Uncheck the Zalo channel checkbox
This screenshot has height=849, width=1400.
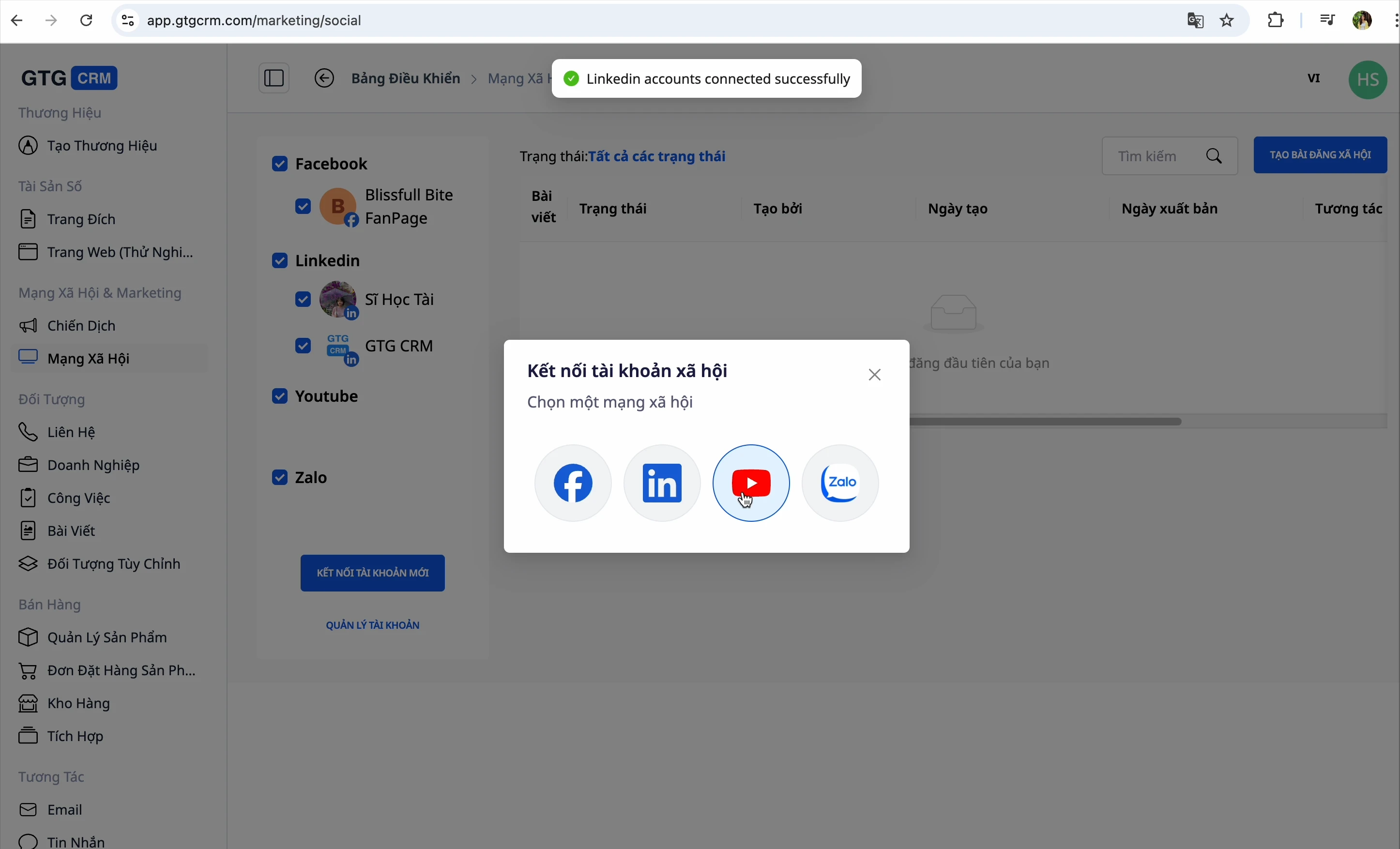coord(279,477)
